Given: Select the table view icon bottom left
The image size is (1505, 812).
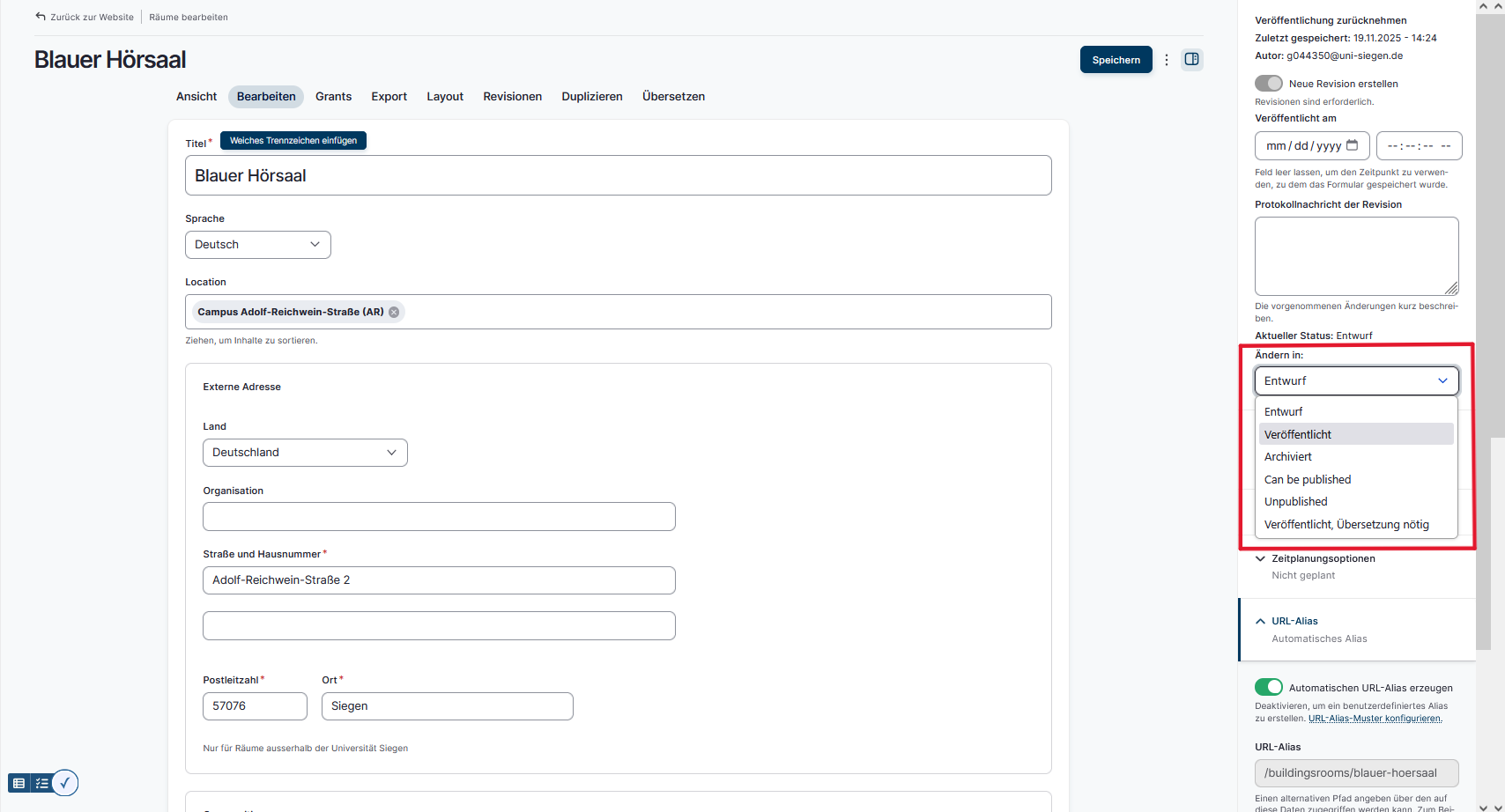Looking at the screenshot, I should [x=19, y=782].
